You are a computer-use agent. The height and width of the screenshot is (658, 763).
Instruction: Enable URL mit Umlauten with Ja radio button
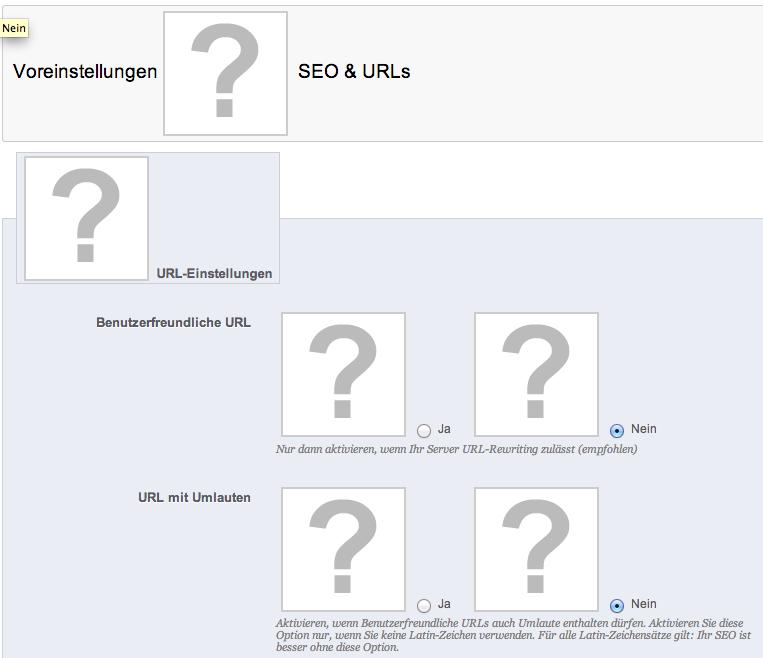pos(424,605)
